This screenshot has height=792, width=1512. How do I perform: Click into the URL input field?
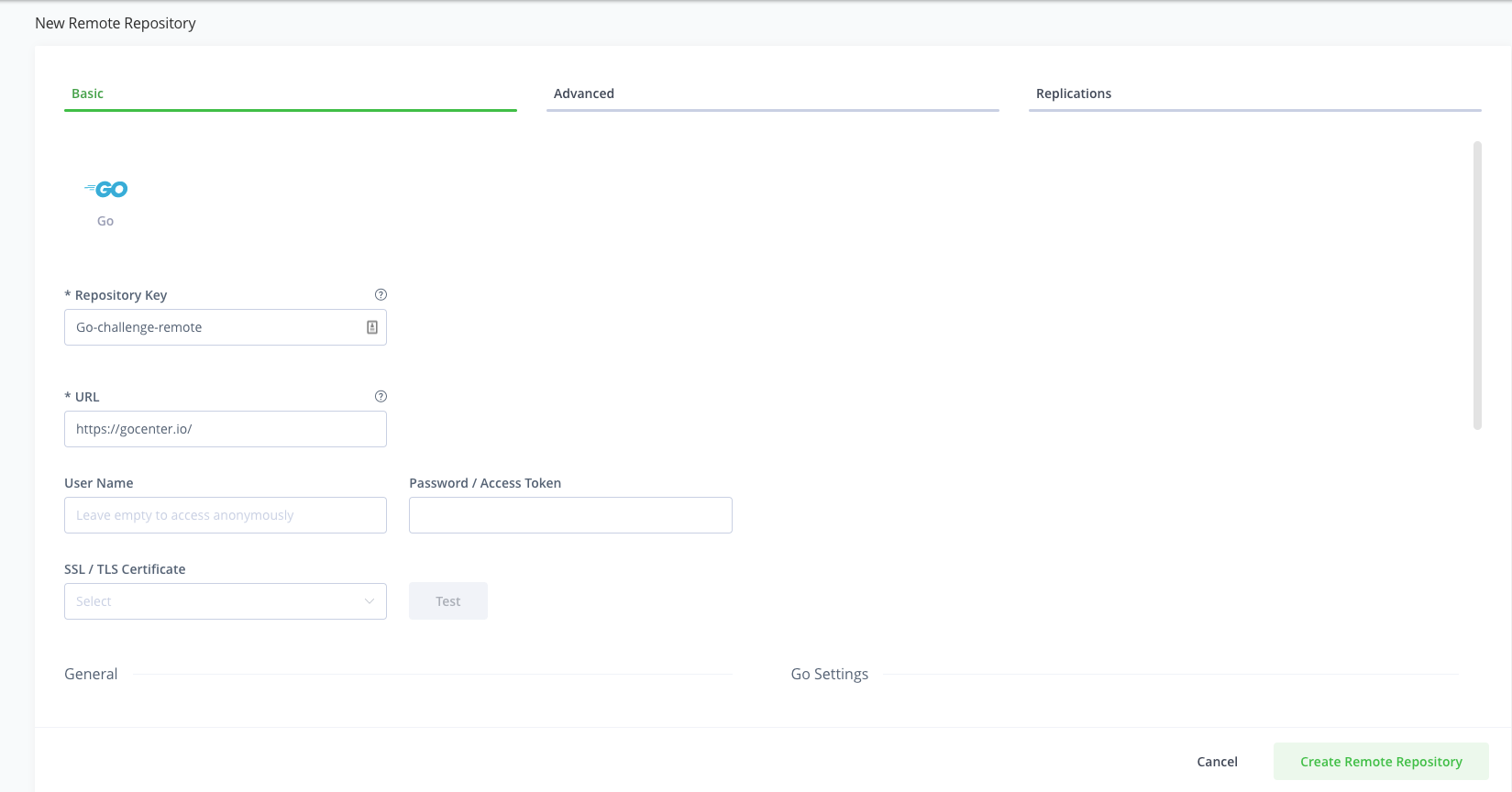[x=225, y=429]
